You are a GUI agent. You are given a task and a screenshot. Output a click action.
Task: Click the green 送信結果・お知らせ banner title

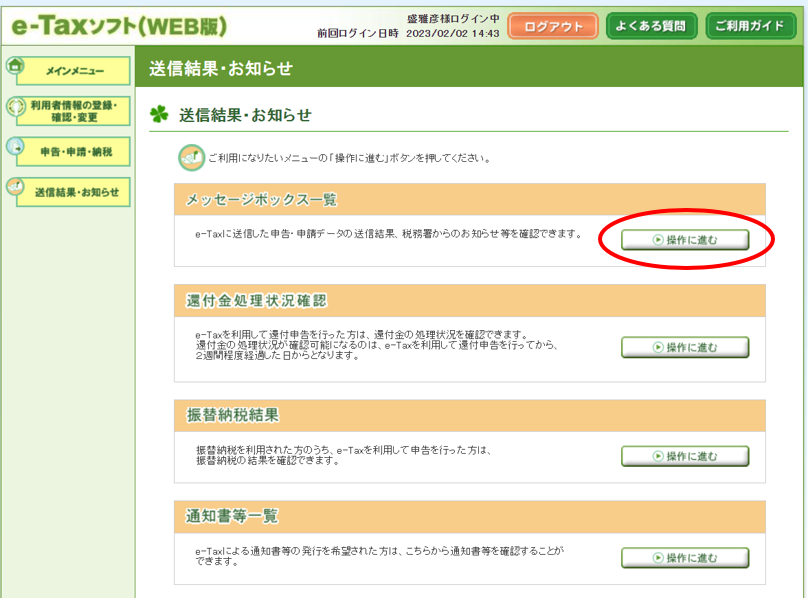pos(221,68)
